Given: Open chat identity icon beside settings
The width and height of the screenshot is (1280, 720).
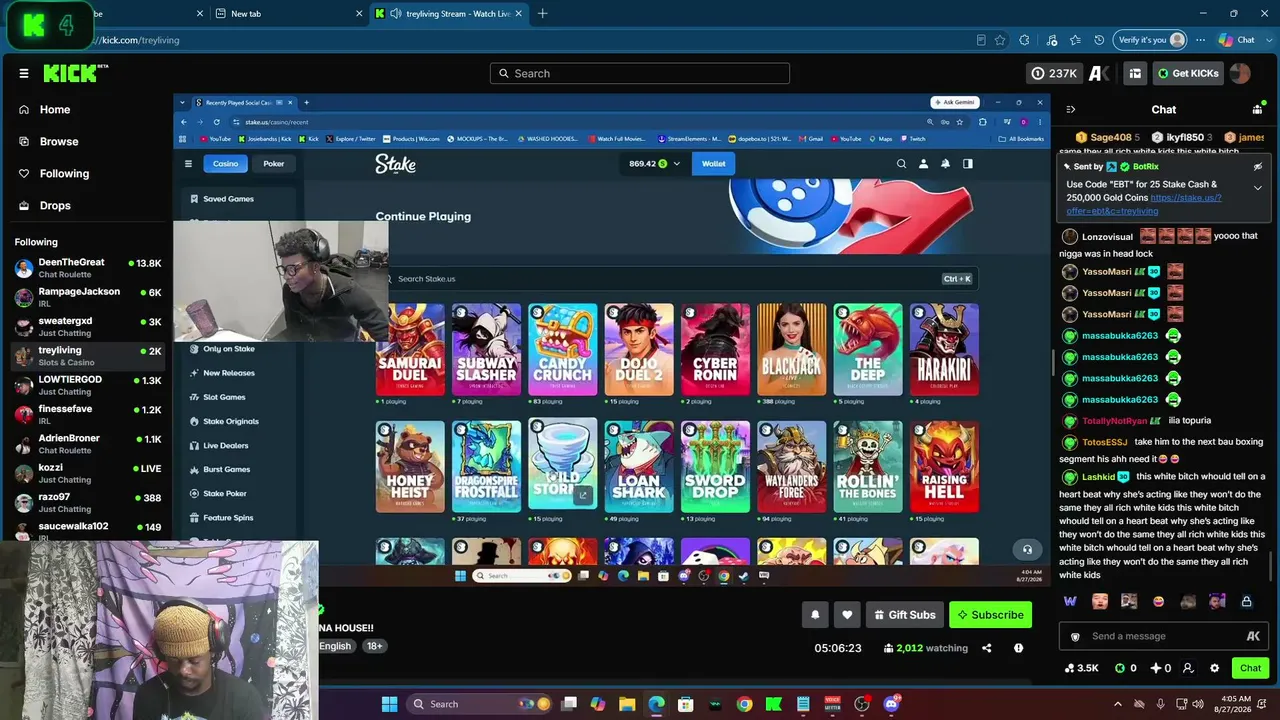Looking at the screenshot, I should click(x=1188, y=668).
